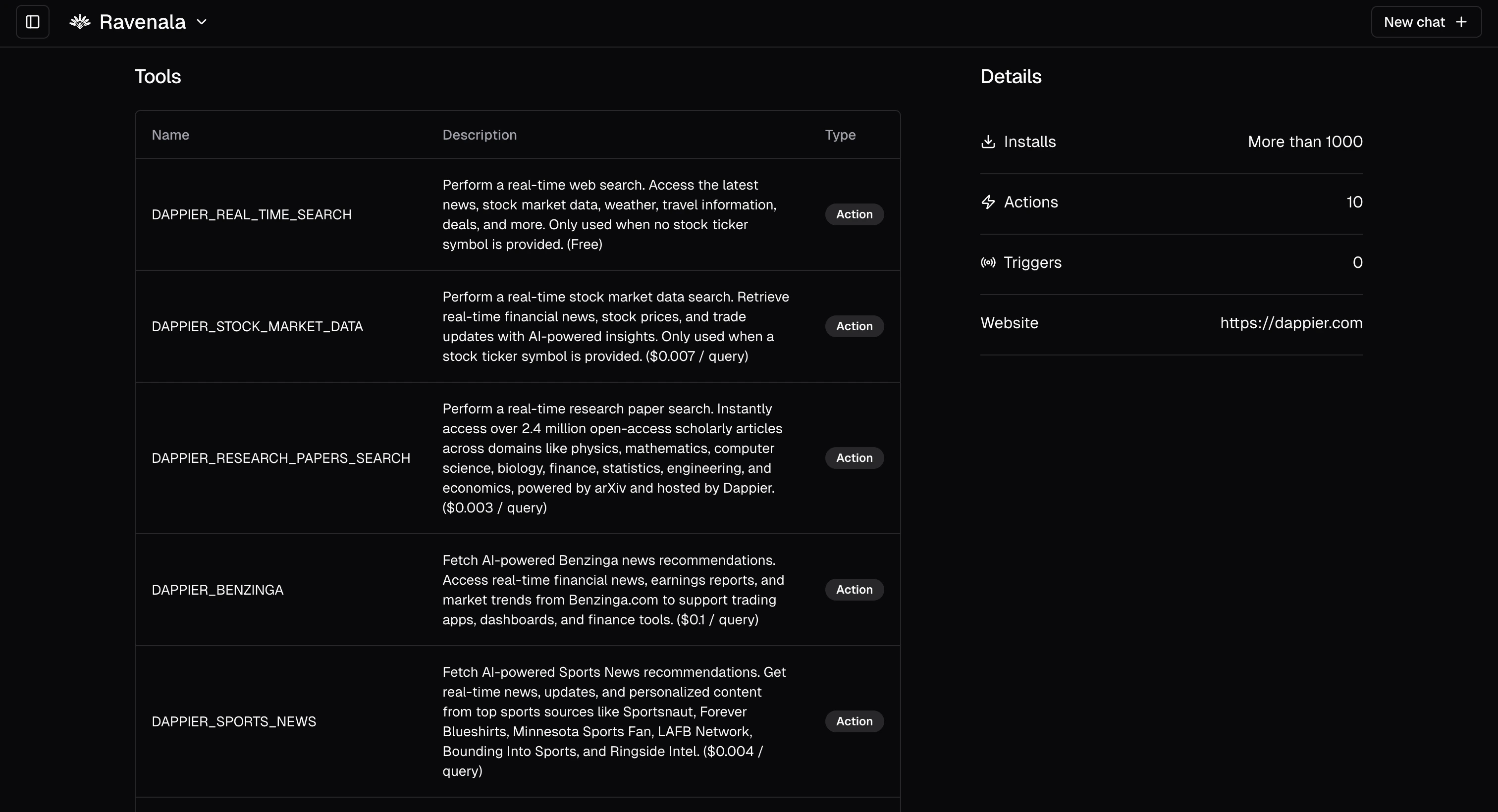Click the Description column header
Viewport: 1498px width, 812px height.
pyautogui.click(x=479, y=135)
